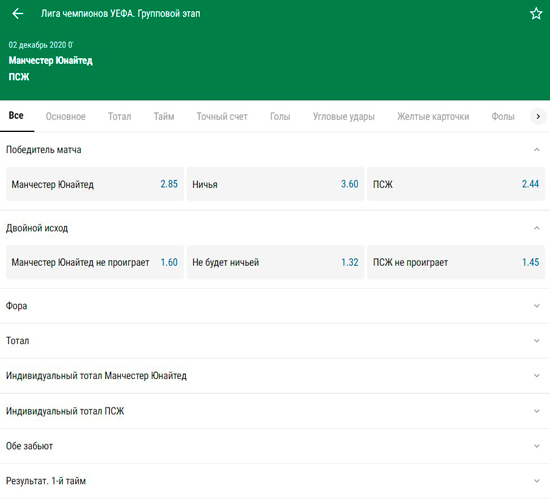The image size is (550, 500).
Task: Open the Фолы tab
Action: point(503,116)
